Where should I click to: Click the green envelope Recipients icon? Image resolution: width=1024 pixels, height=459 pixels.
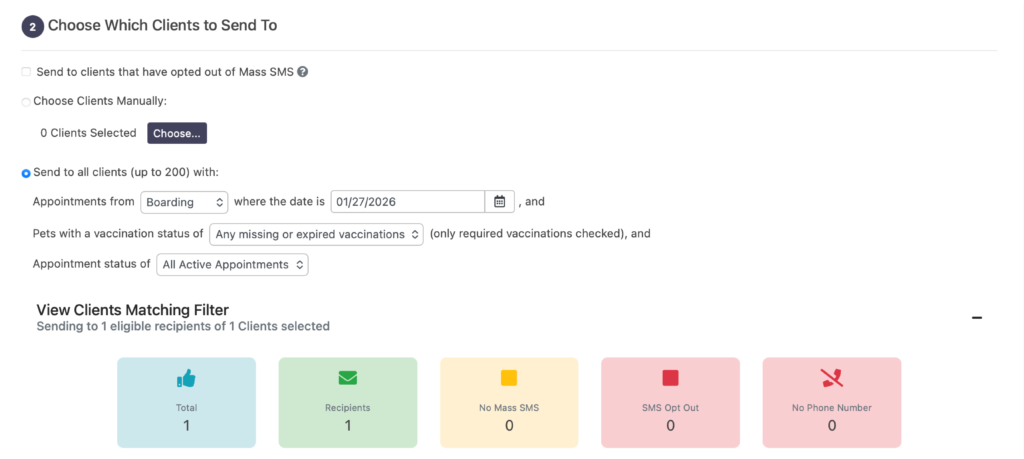347,378
